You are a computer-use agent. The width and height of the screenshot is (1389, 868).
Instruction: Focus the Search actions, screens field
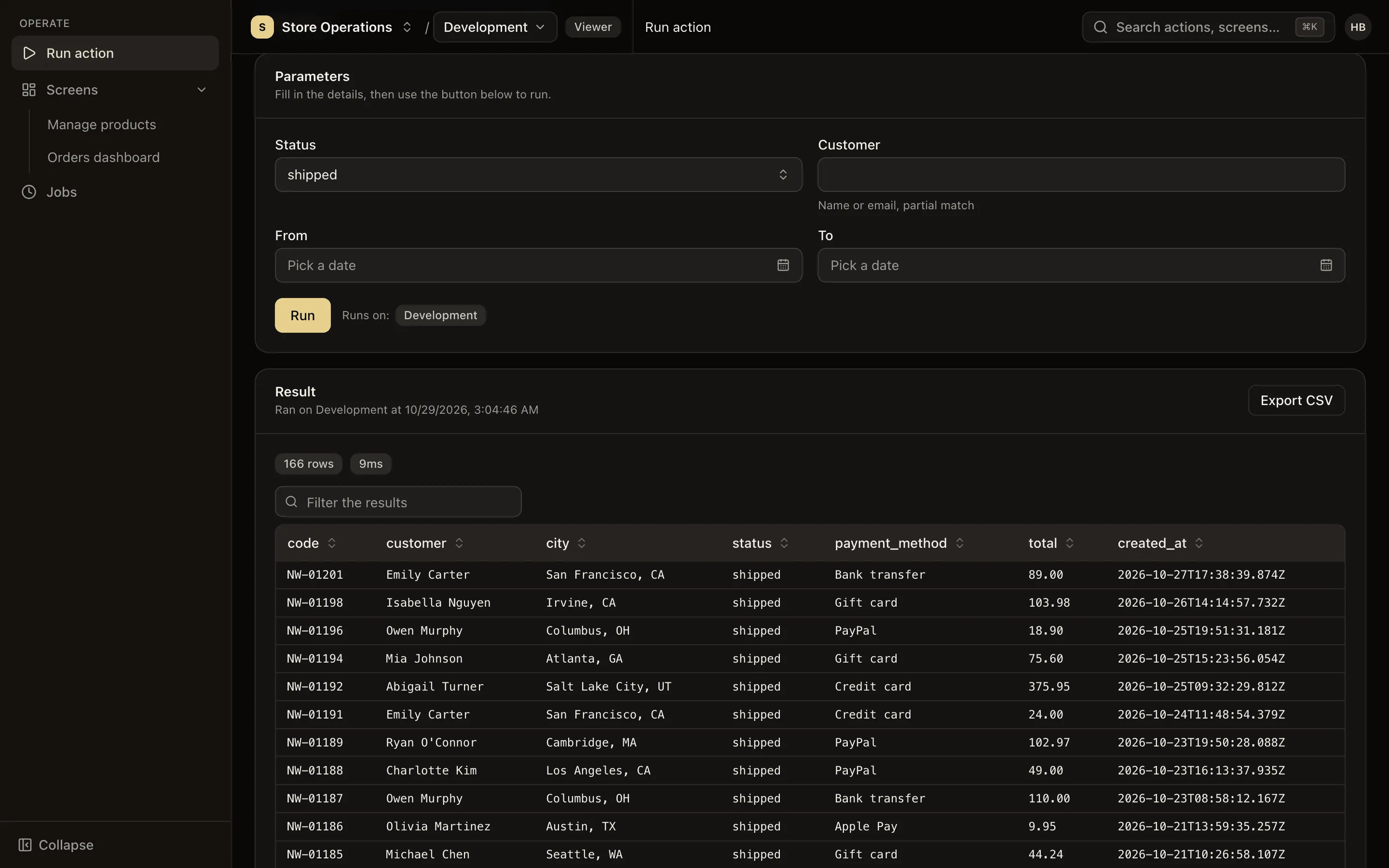point(1208,27)
